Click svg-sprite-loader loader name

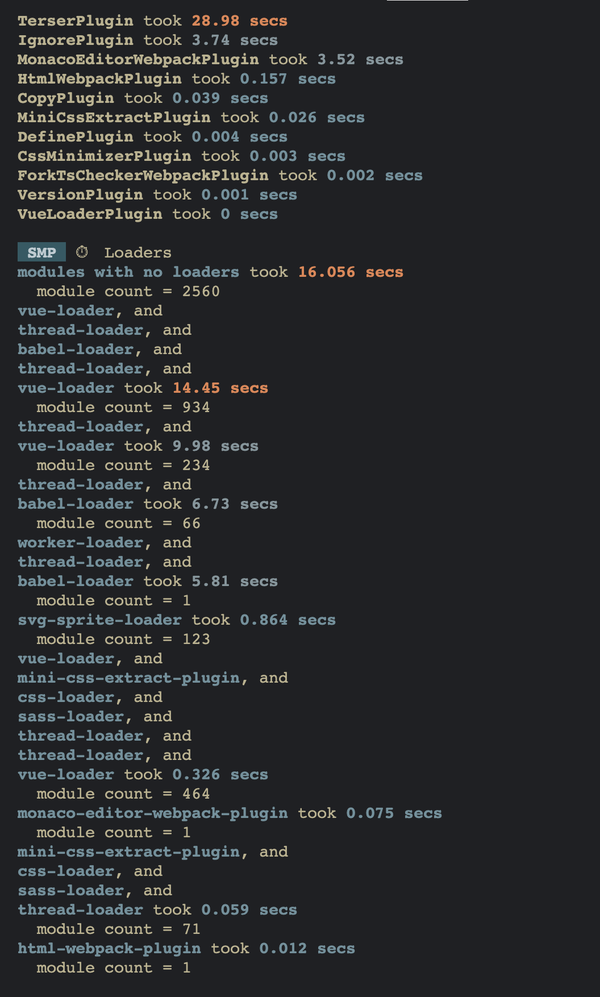click(100, 620)
